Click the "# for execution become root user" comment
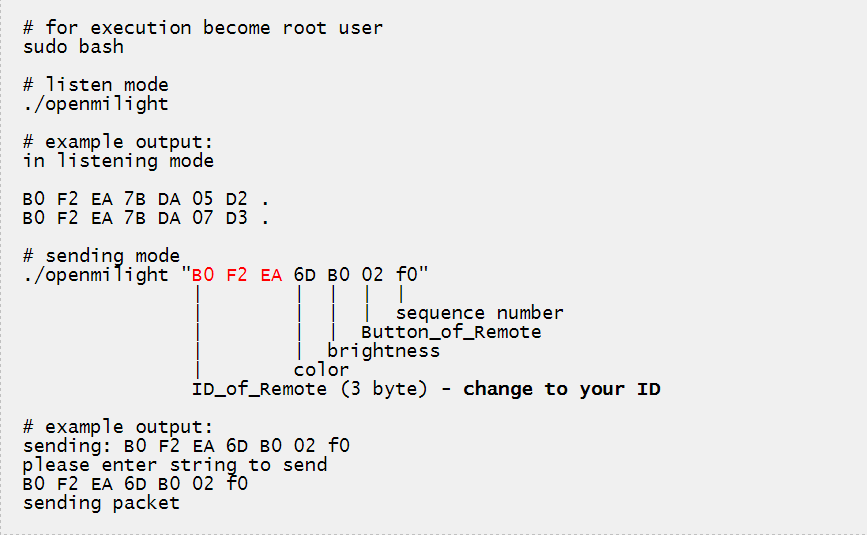The height and width of the screenshot is (537, 867). (202, 27)
